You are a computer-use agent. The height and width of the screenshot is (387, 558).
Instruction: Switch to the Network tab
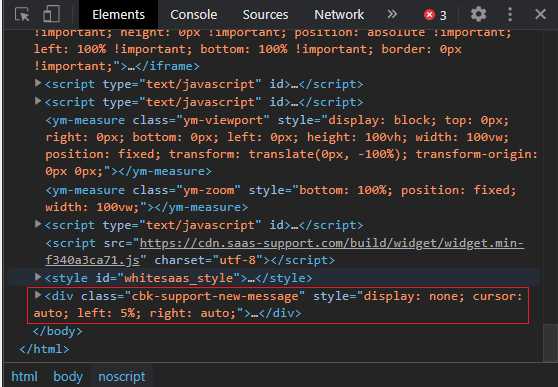pos(339,15)
